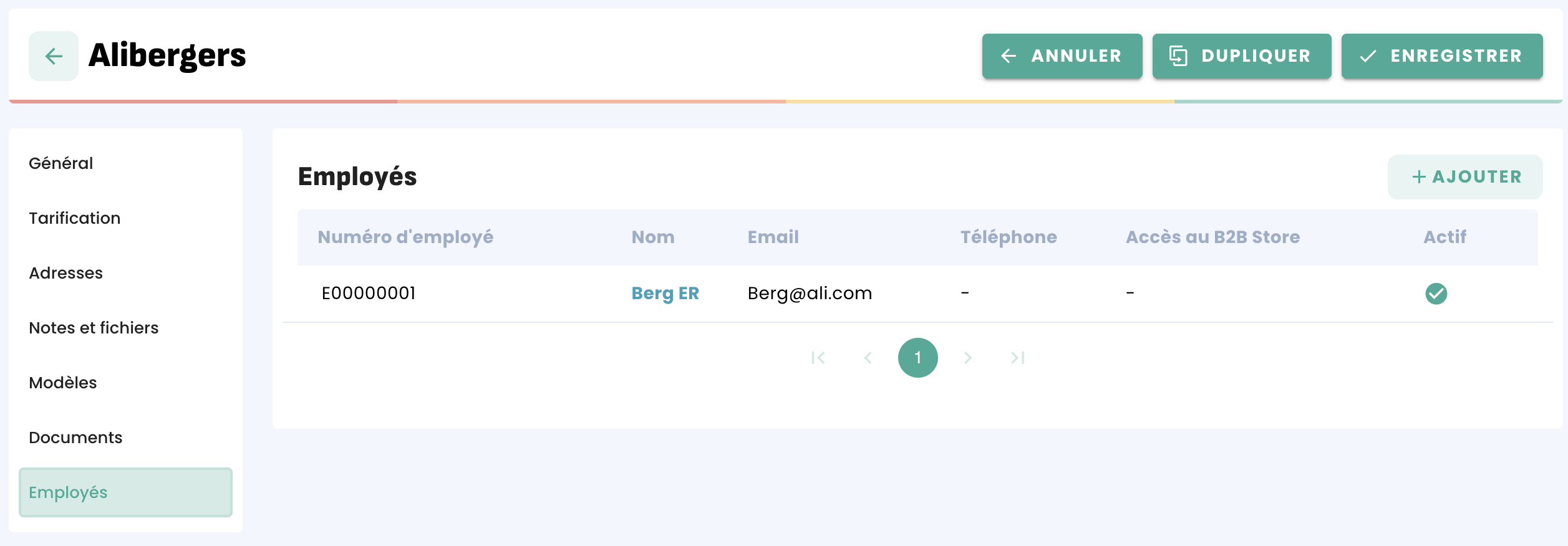Navigate to the Documents section

click(75, 438)
